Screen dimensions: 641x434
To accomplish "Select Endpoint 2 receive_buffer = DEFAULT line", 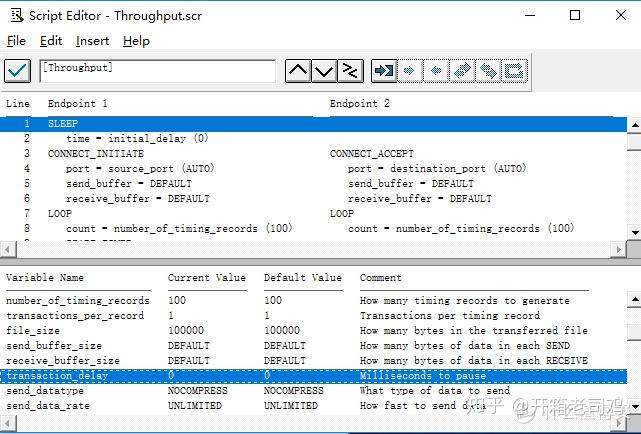I will pos(420,199).
